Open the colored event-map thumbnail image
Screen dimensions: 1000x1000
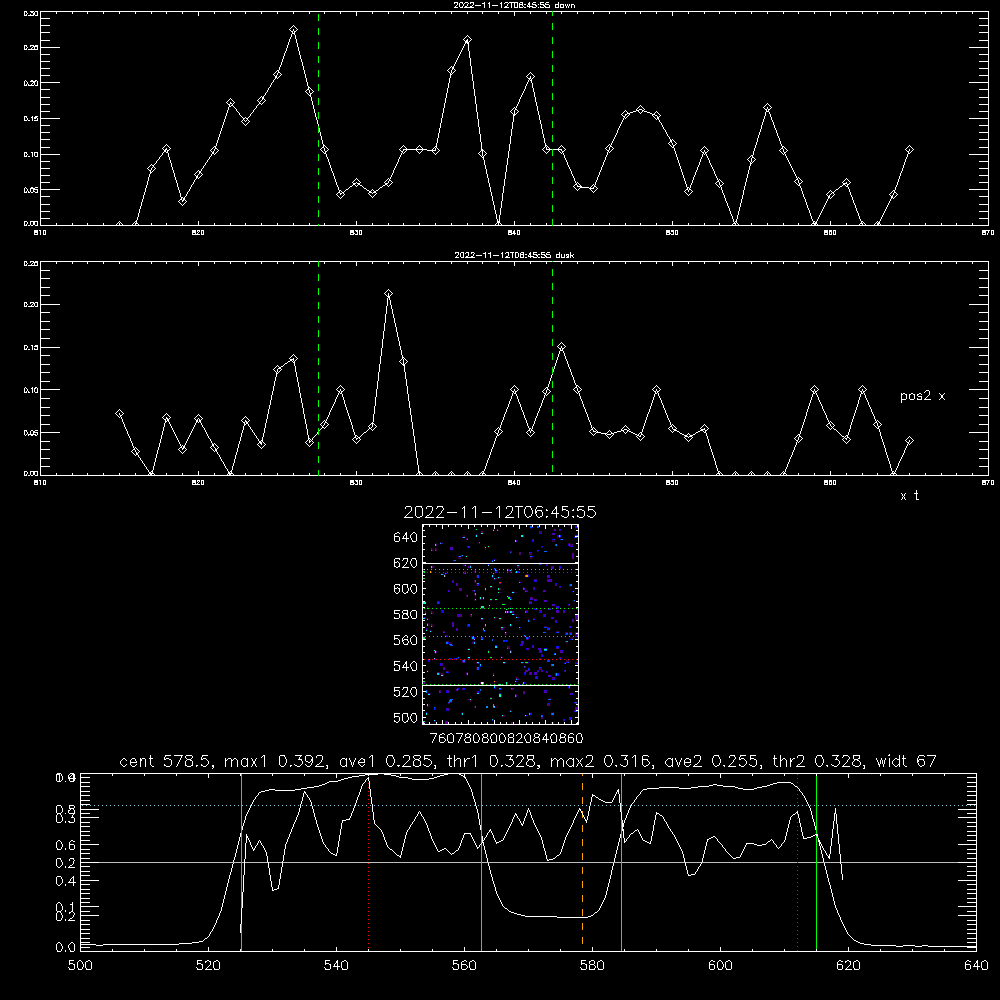point(500,624)
